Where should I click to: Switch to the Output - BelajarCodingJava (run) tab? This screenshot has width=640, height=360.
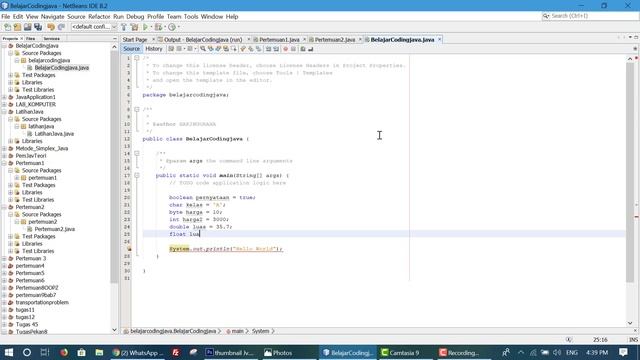click(x=202, y=40)
